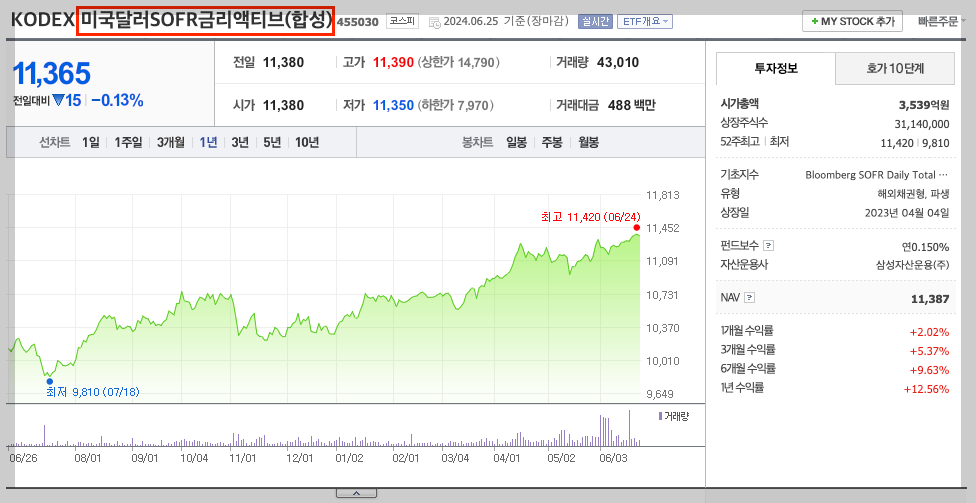Select the 1일 line chart period
976x503 pixels.
pos(91,143)
